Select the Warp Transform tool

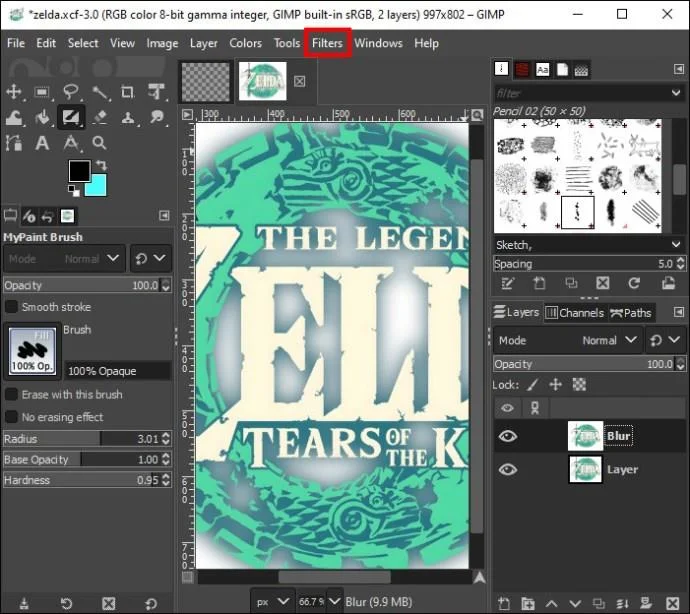(14, 118)
